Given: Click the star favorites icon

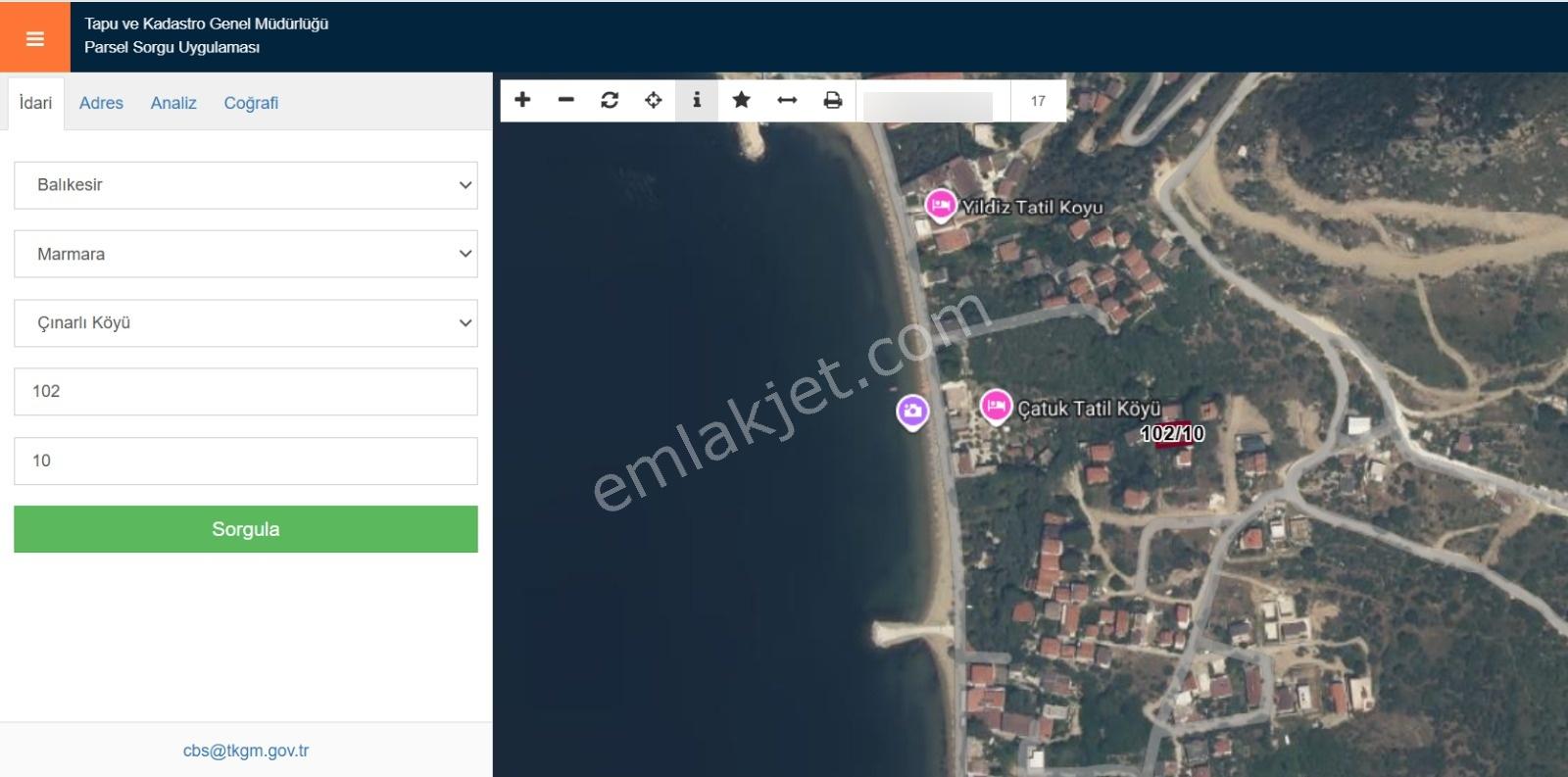Looking at the screenshot, I should (741, 100).
